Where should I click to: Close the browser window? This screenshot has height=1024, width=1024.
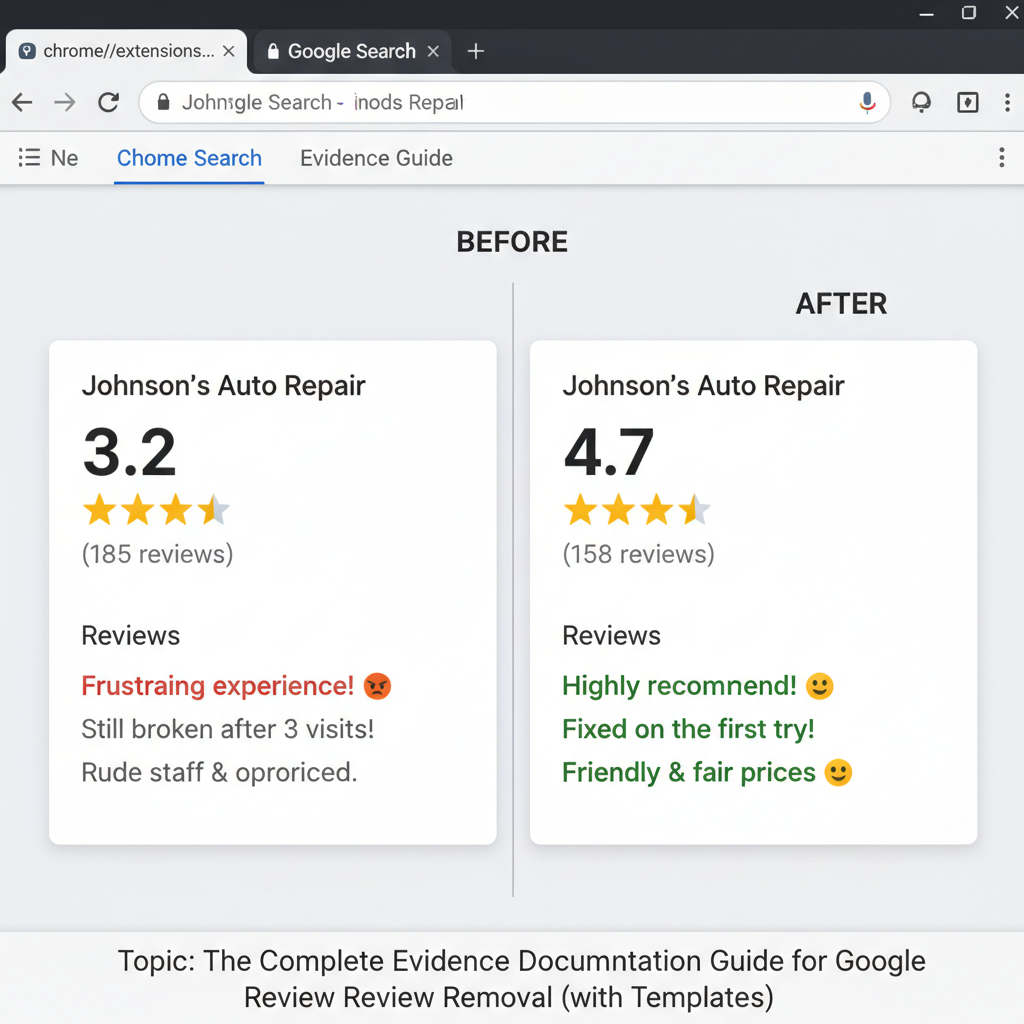point(1012,13)
